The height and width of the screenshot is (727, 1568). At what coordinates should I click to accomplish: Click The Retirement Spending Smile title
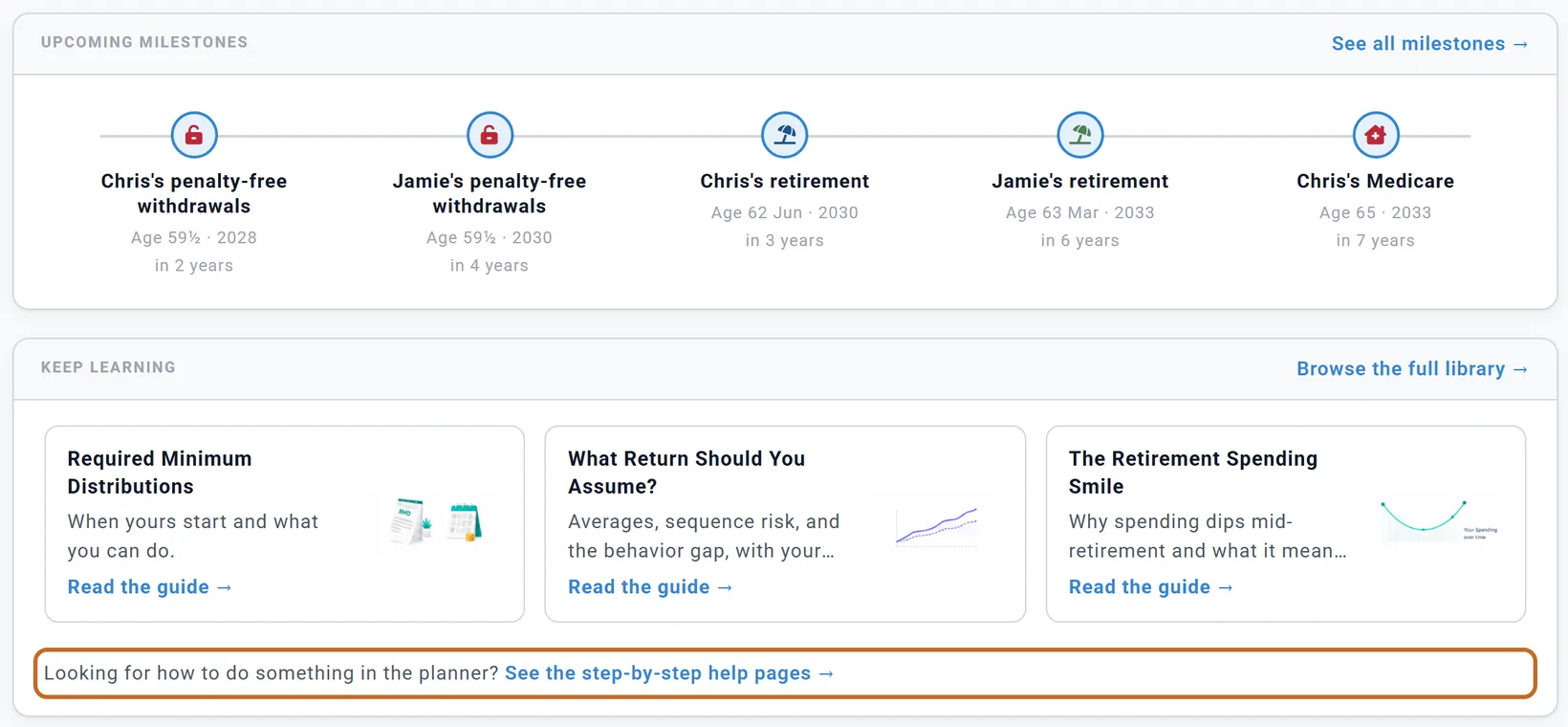coord(1193,473)
